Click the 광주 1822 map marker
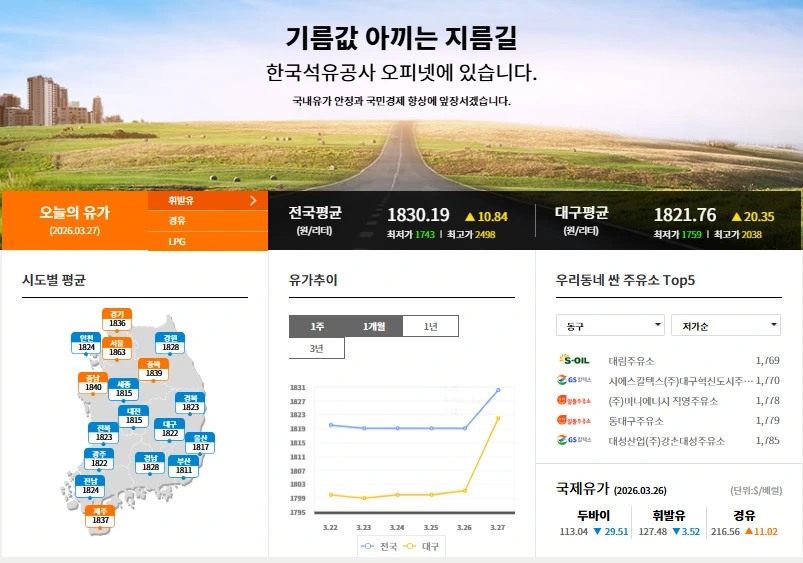 [99, 459]
